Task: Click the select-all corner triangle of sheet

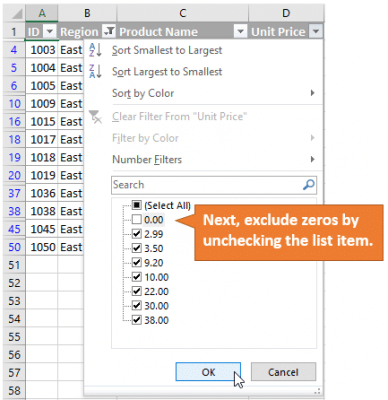Action: (16, 14)
